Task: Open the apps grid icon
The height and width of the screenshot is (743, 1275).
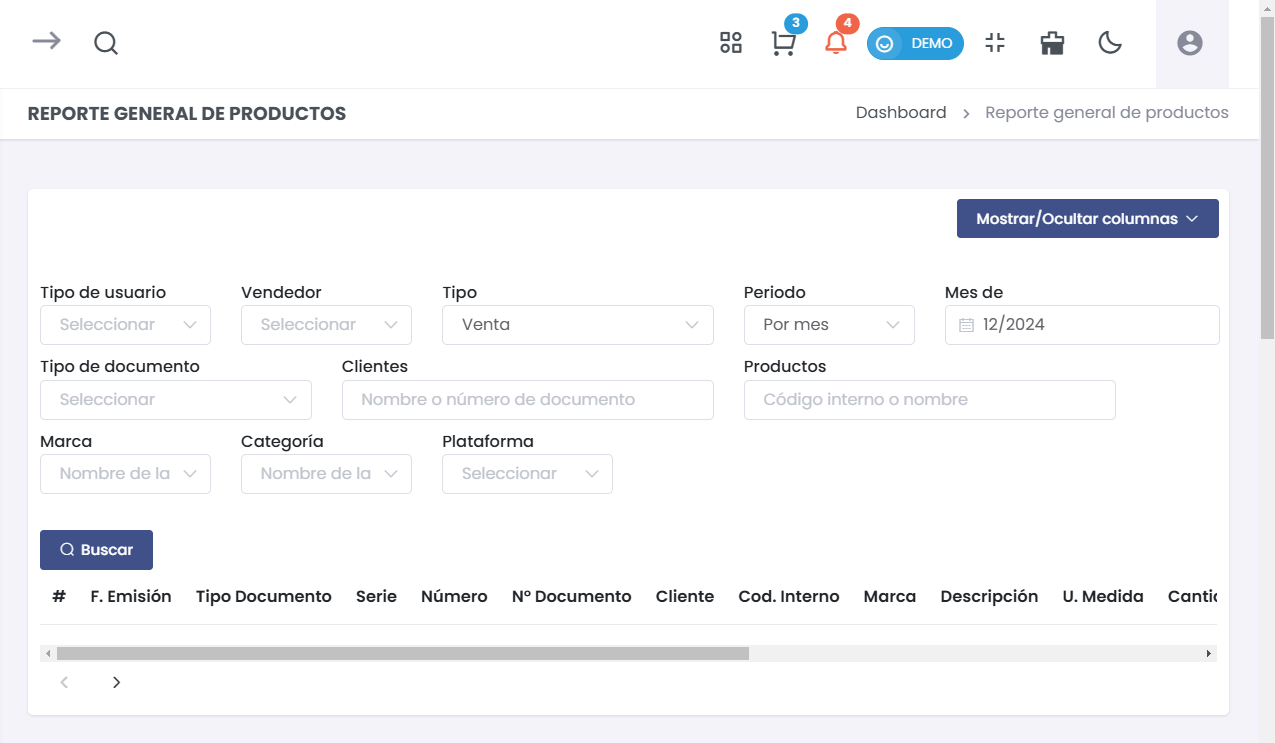Action: click(731, 43)
